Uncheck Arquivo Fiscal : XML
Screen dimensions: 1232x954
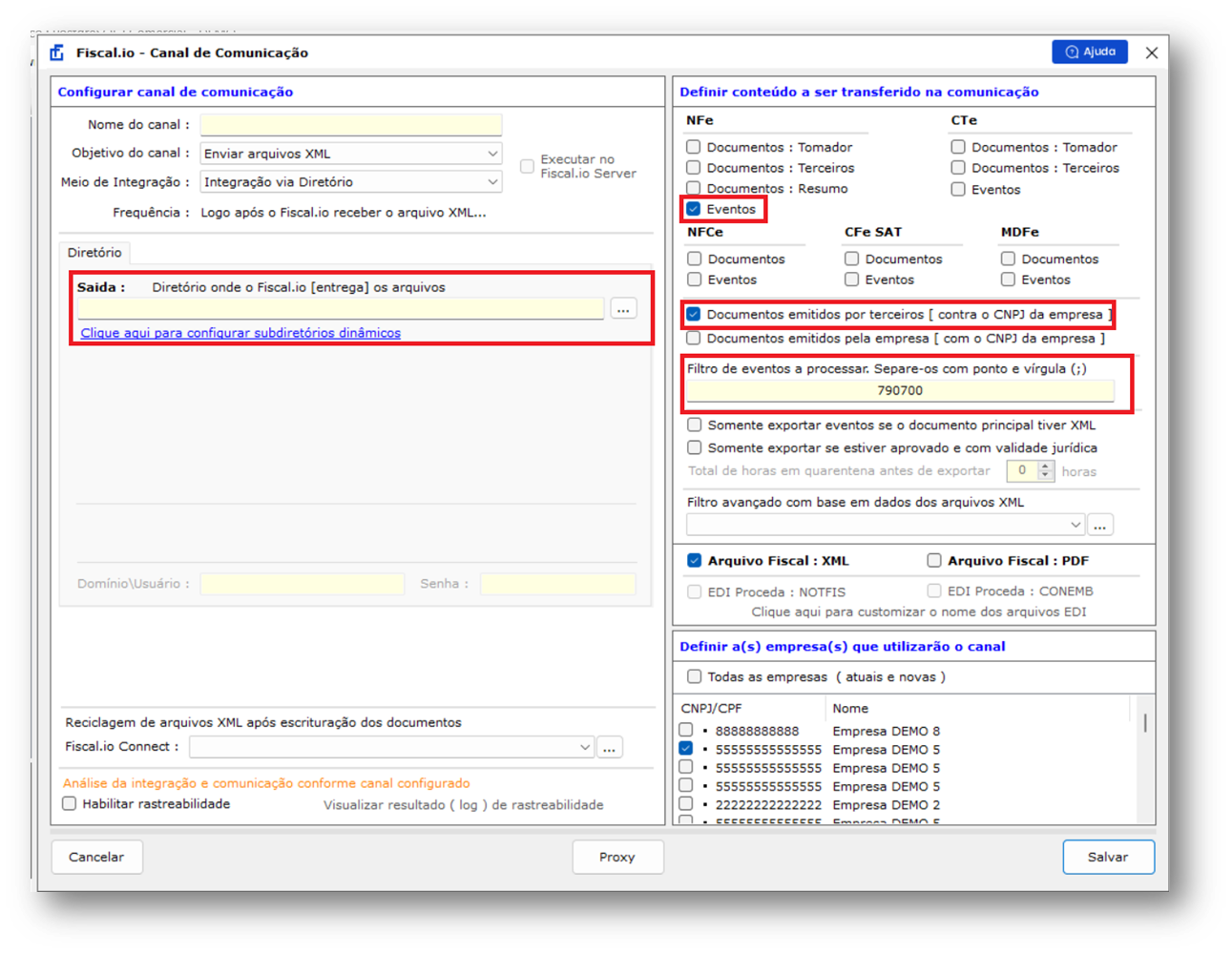(x=695, y=561)
